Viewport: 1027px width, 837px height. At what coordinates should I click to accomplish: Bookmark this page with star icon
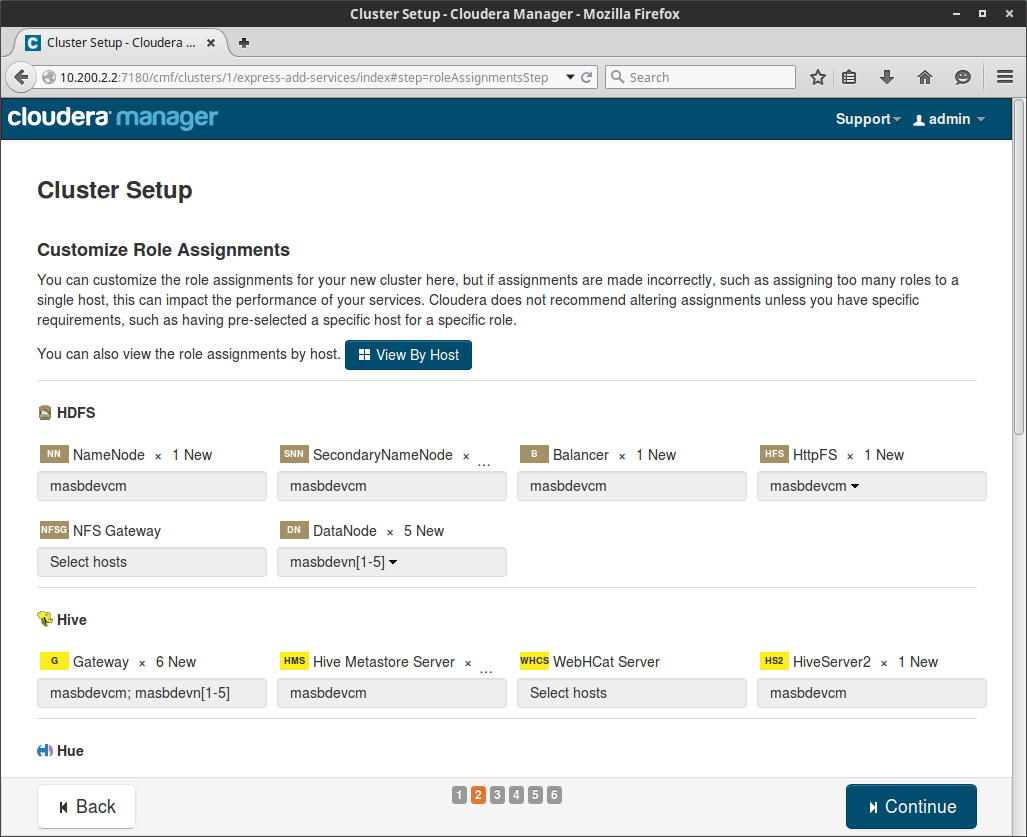point(817,77)
